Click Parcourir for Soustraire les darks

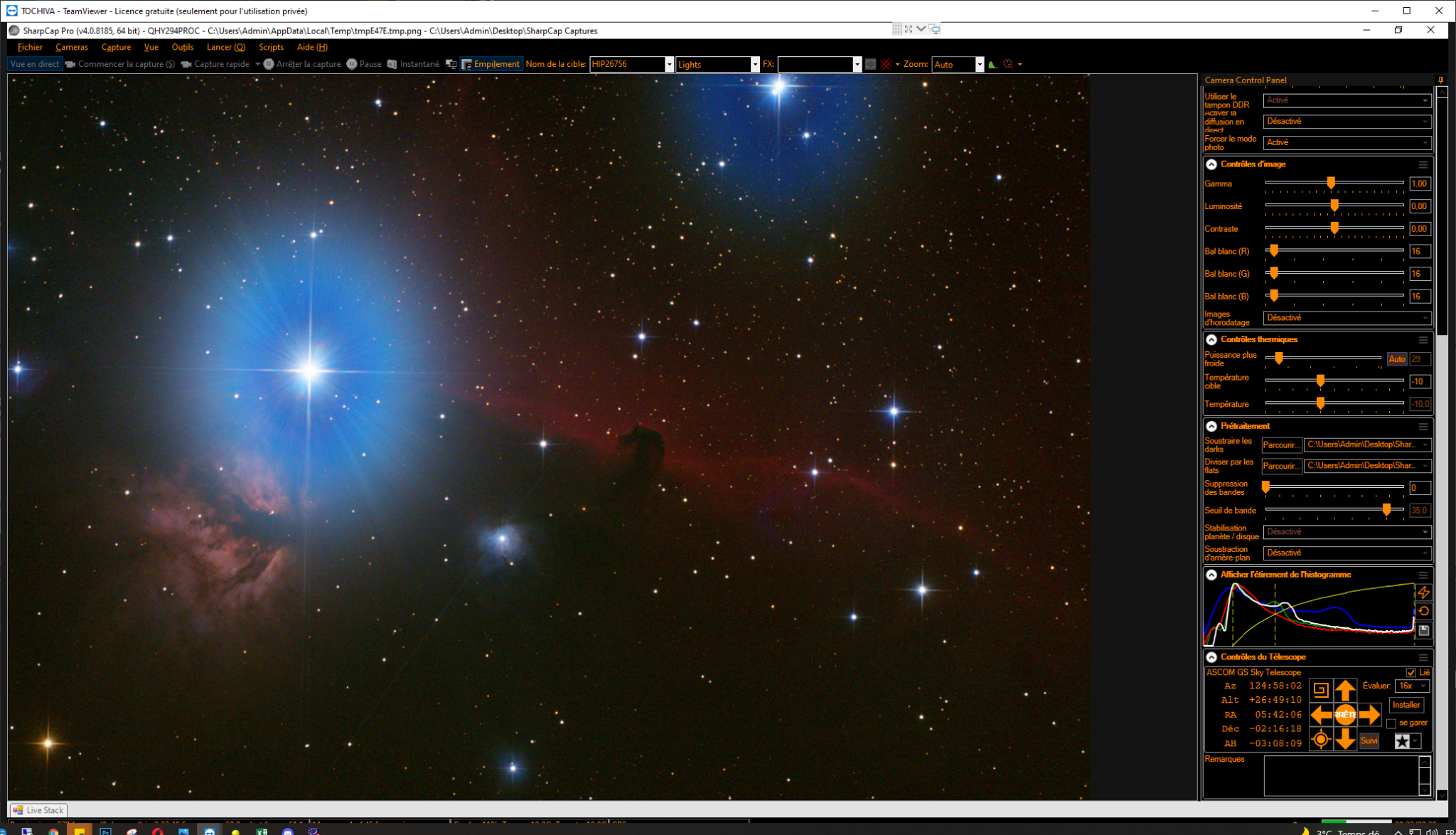1281,445
